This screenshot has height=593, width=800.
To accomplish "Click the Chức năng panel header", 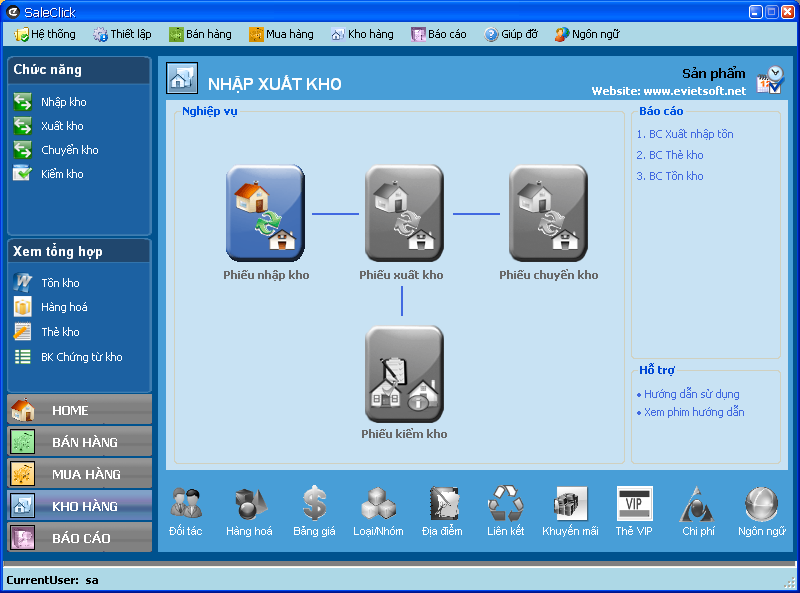I will [x=79, y=70].
